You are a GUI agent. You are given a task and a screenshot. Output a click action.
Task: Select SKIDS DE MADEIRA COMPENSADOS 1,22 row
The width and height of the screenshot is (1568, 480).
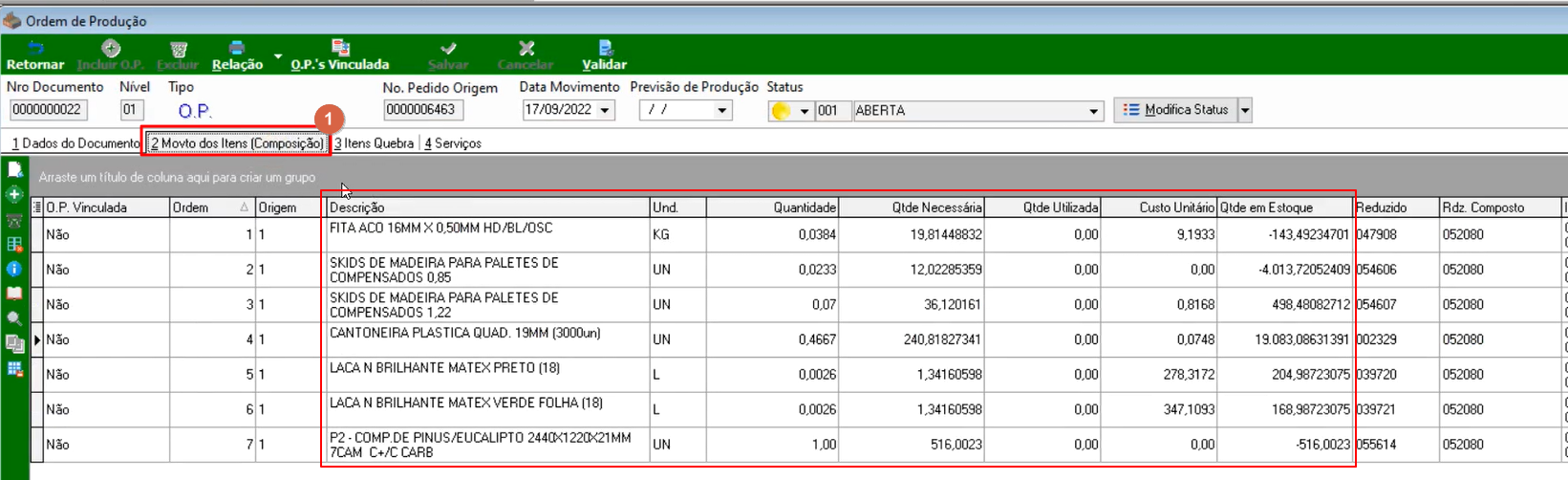pyautogui.click(x=798, y=304)
